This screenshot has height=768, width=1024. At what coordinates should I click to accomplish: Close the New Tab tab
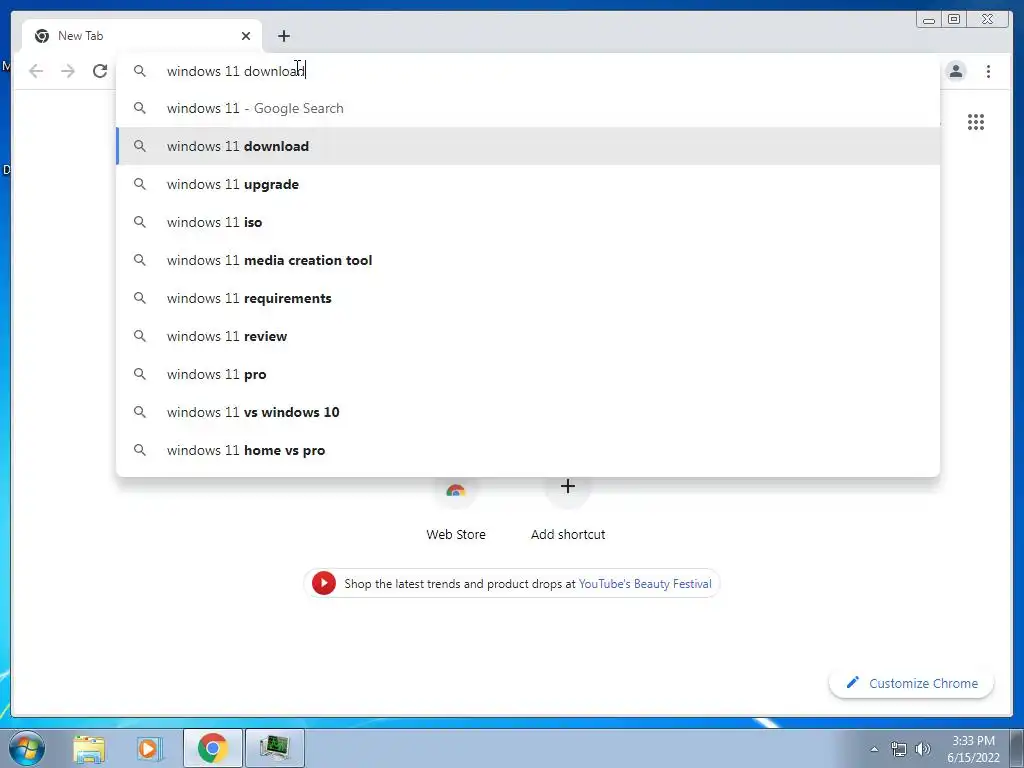246,36
